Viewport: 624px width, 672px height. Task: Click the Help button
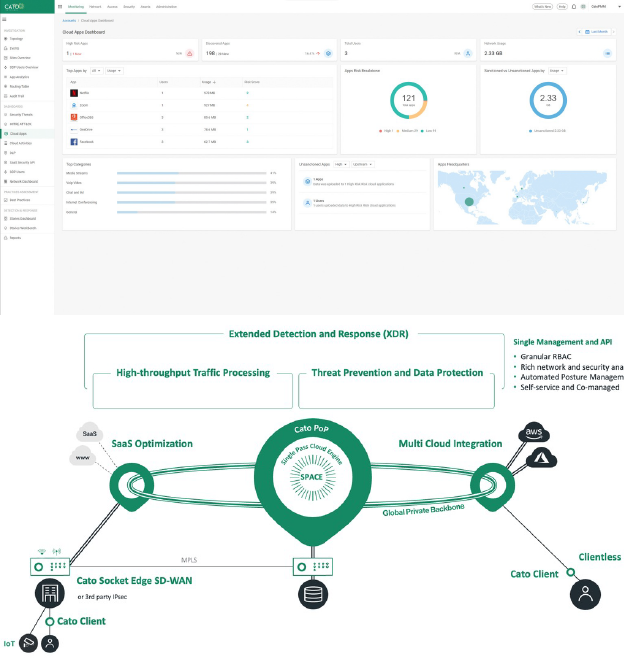click(562, 7)
